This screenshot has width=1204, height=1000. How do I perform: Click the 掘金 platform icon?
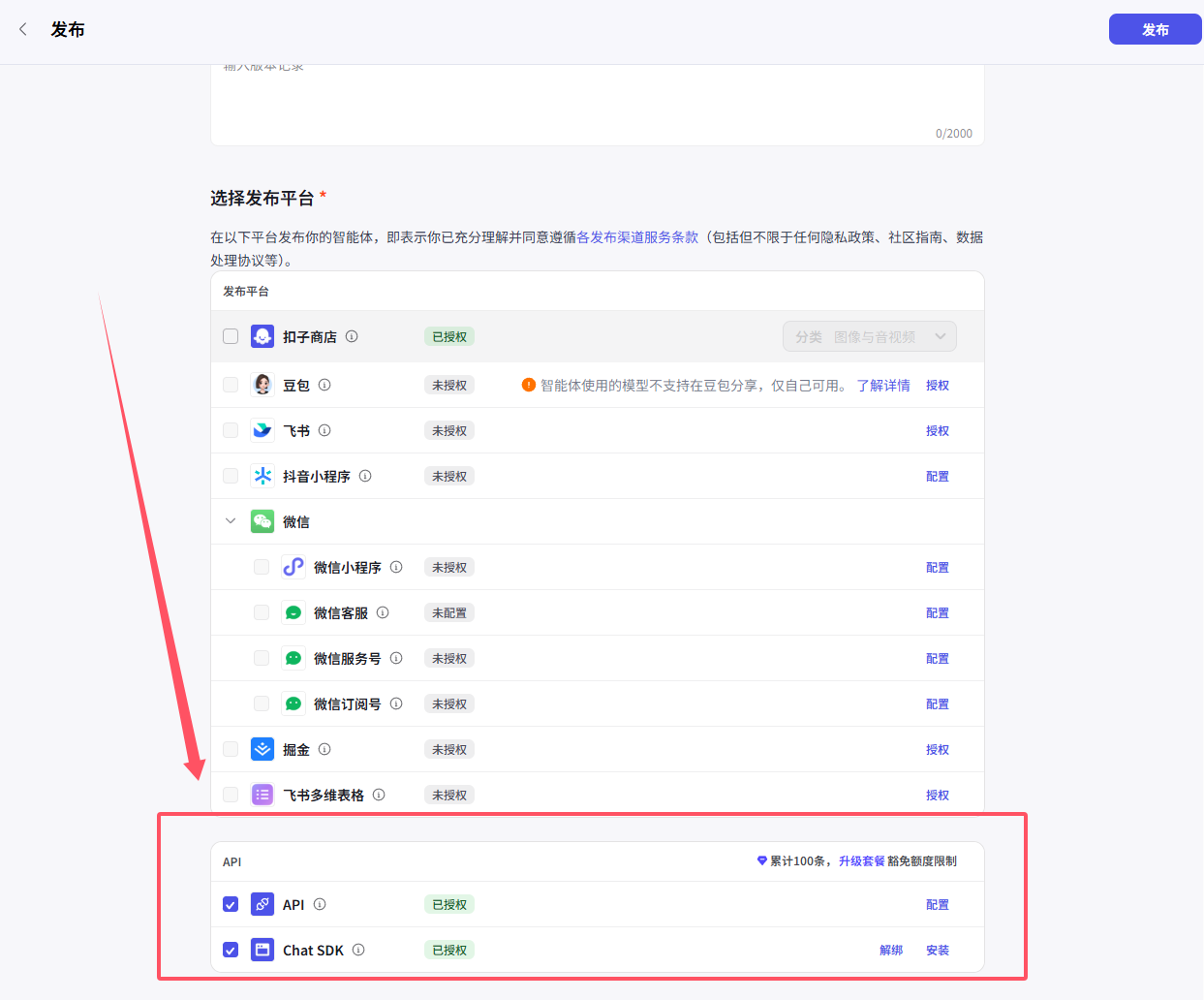(262, 748)
